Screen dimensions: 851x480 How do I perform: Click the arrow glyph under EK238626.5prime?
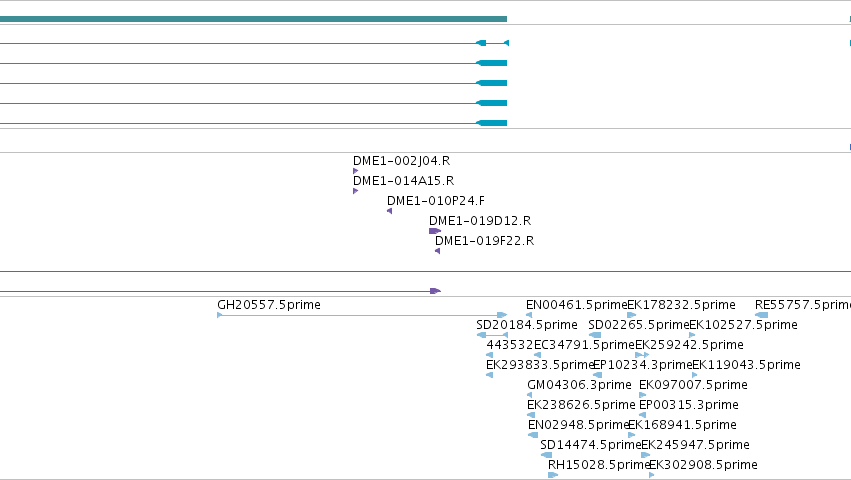(x=531, y=415)
